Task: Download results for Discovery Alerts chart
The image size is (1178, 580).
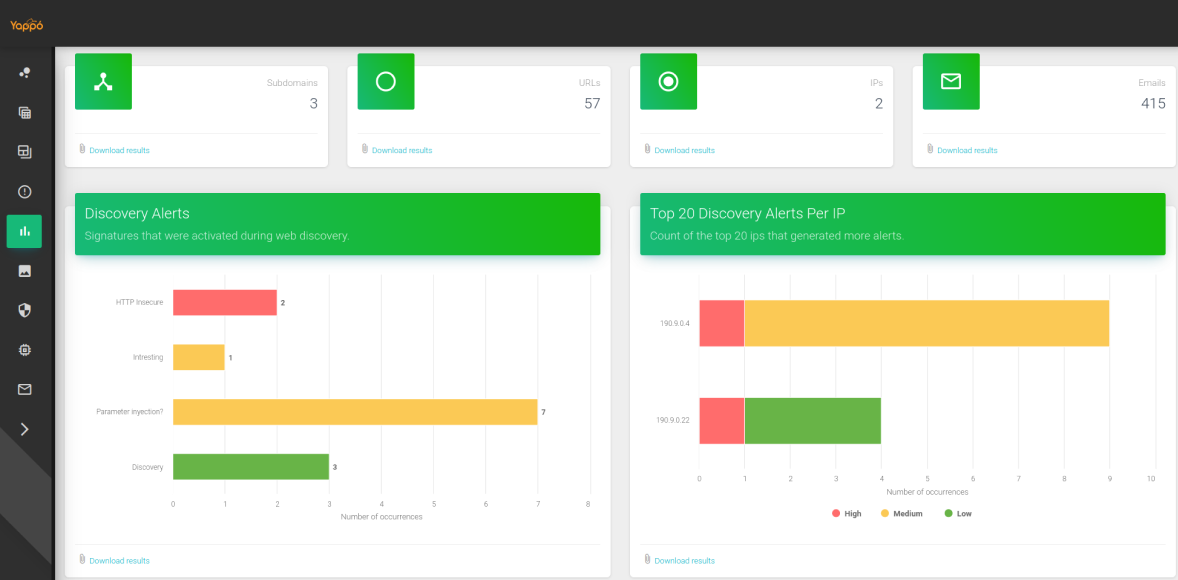Action: click(x=119, y=560)
